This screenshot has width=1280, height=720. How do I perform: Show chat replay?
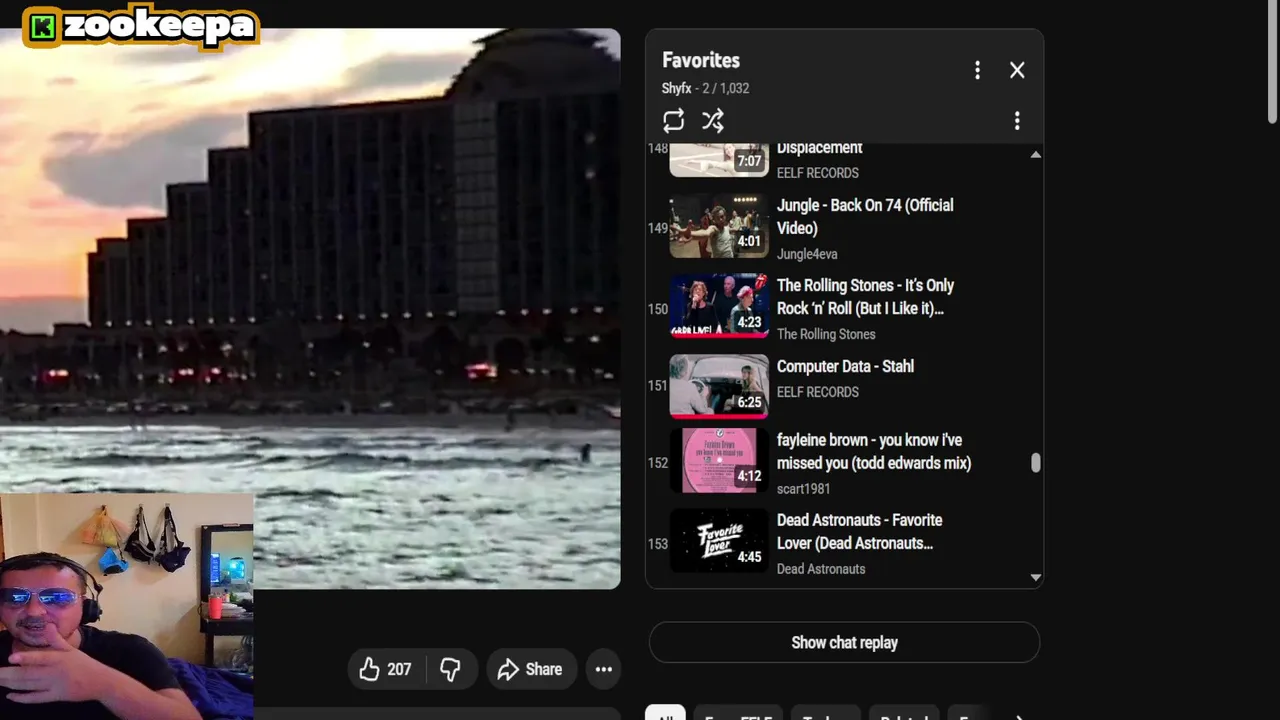pyautogui.click(x=844, y=642)
